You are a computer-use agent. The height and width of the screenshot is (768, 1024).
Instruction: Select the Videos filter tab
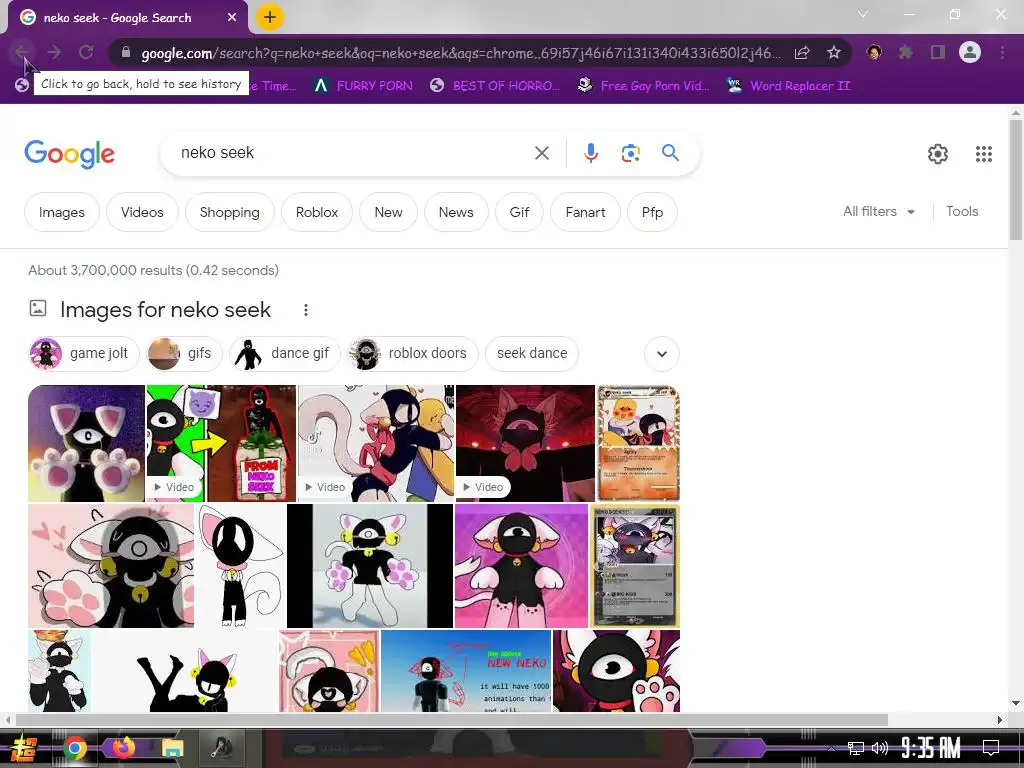[x=142, y=212]
